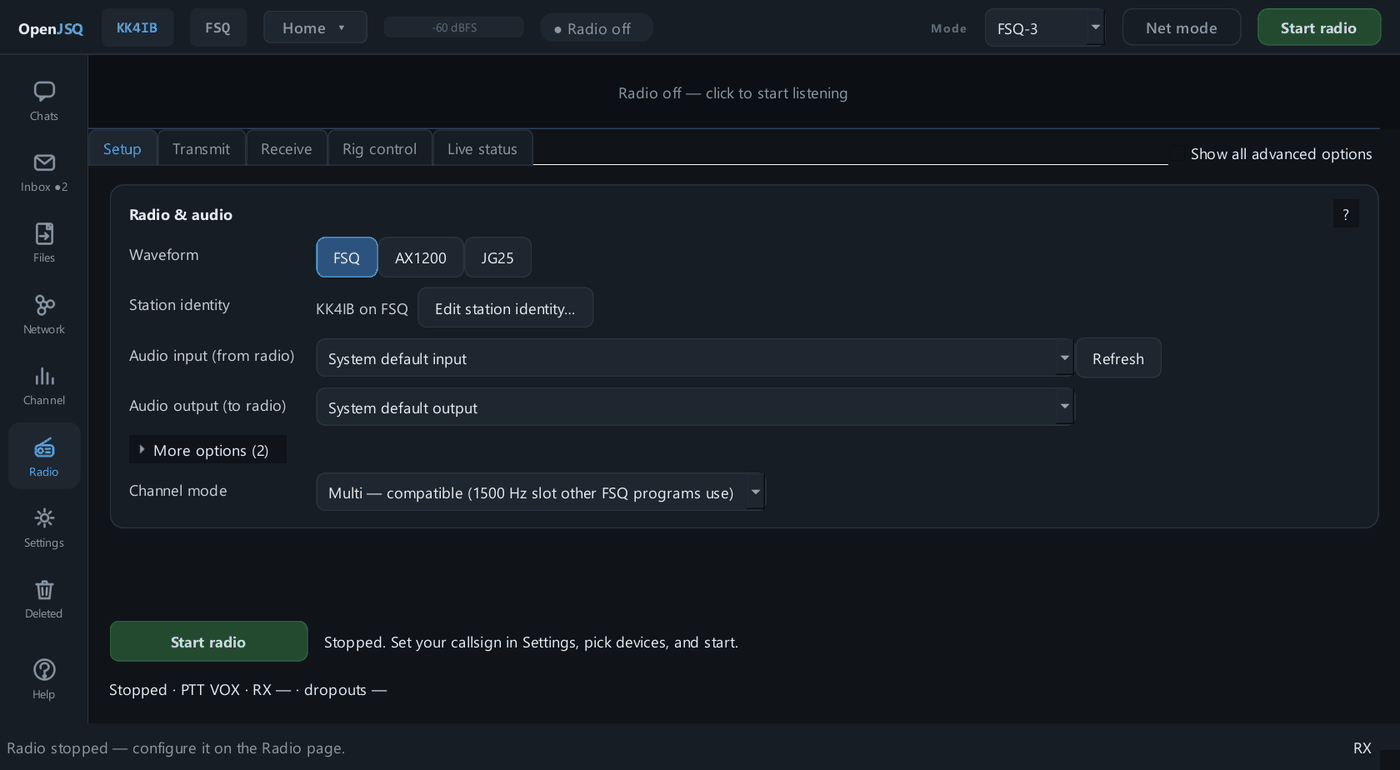1400x770 pixels.
Task: Switch to the Receive tab
Action: click(x=287, y=148)
